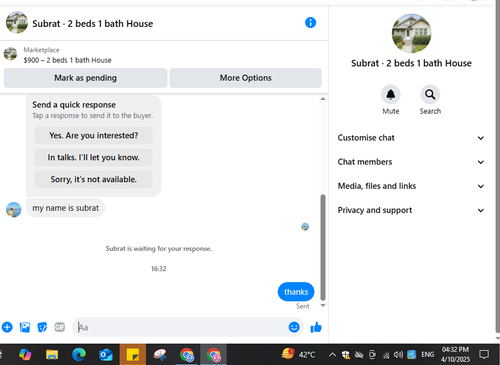Open the volume control in system tray

pos(398,355)
